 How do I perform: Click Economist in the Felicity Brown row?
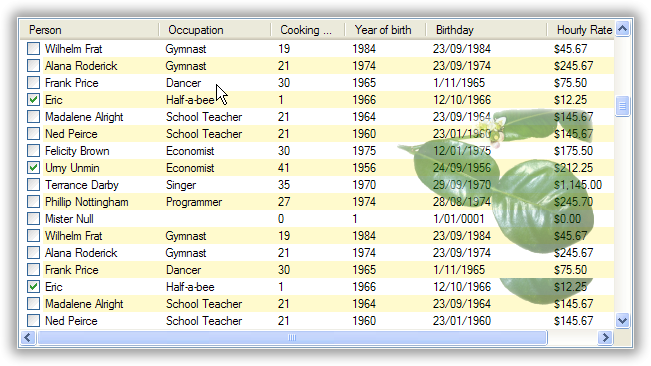click(x=190, y=151)
